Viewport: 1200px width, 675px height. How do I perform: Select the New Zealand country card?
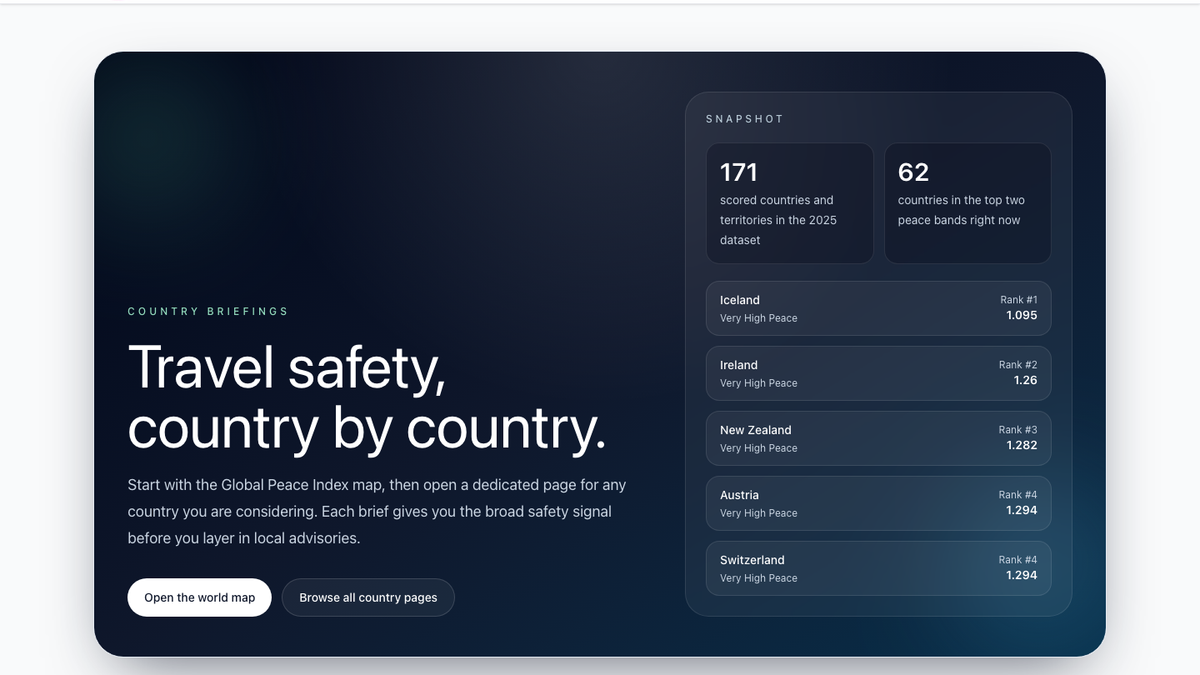(x=878, y=438)
